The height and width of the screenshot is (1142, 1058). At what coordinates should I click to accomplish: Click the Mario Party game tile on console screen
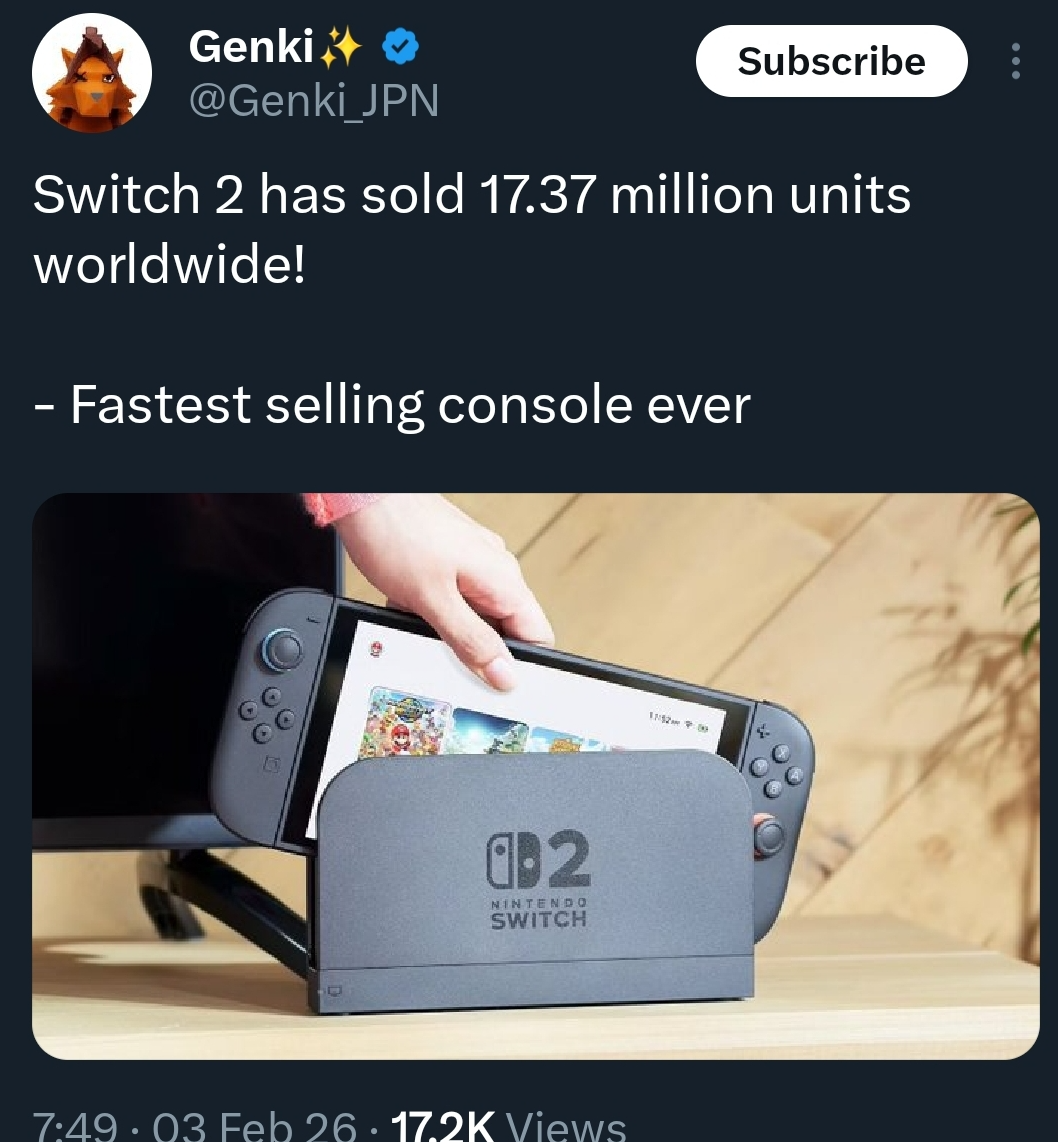406,722
